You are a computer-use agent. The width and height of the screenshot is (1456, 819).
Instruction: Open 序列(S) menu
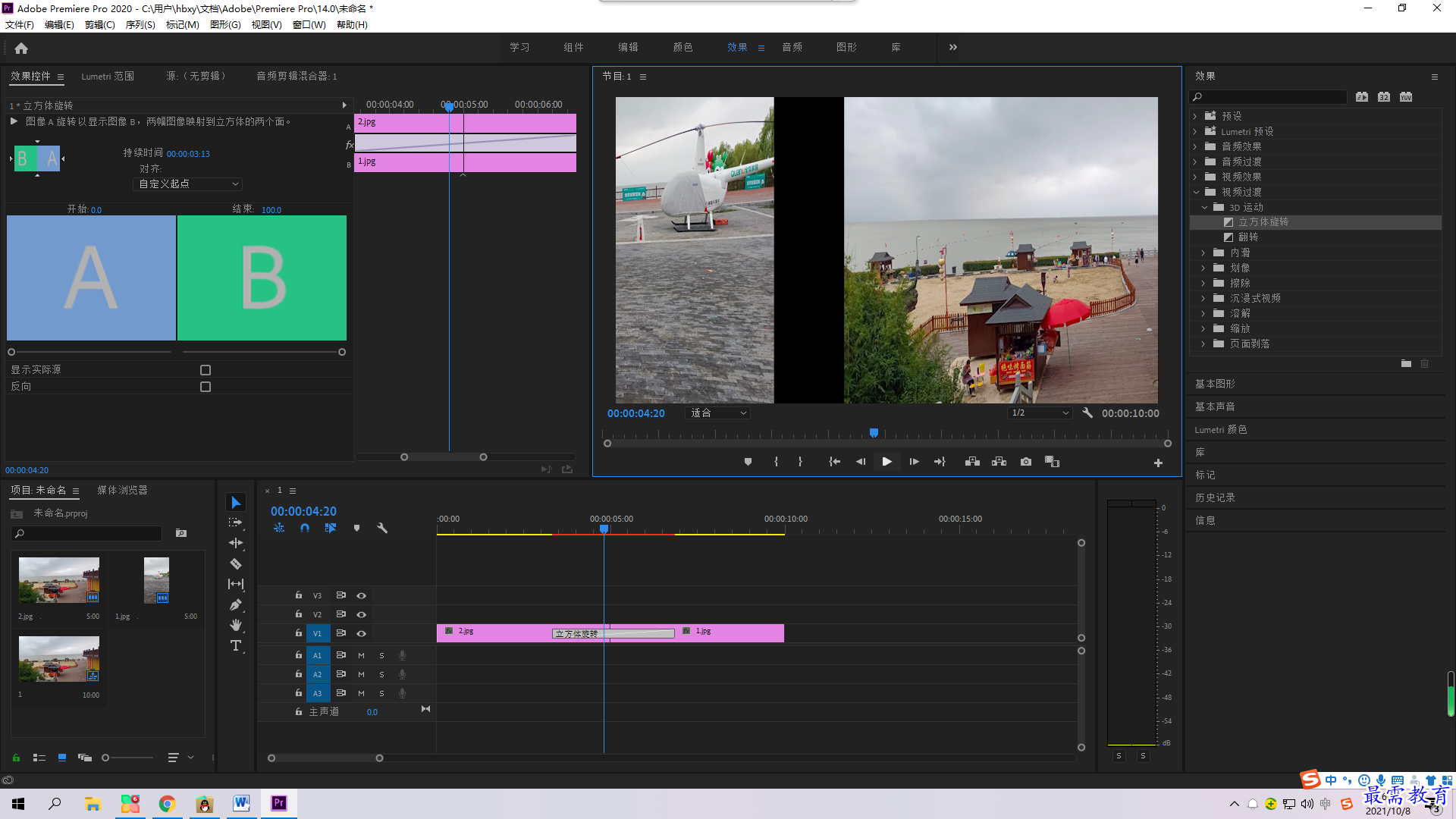tap(140, 25)
